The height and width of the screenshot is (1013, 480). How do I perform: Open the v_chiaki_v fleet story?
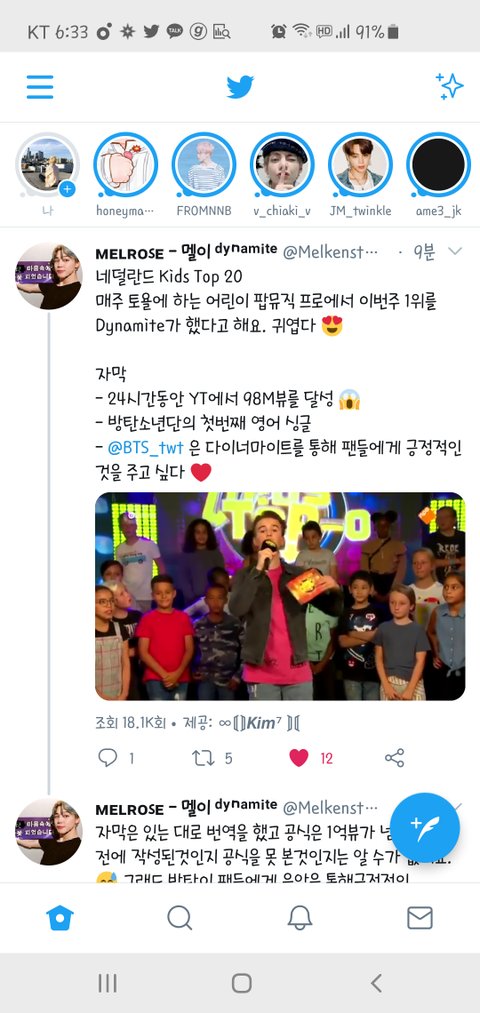pos(282,165)
